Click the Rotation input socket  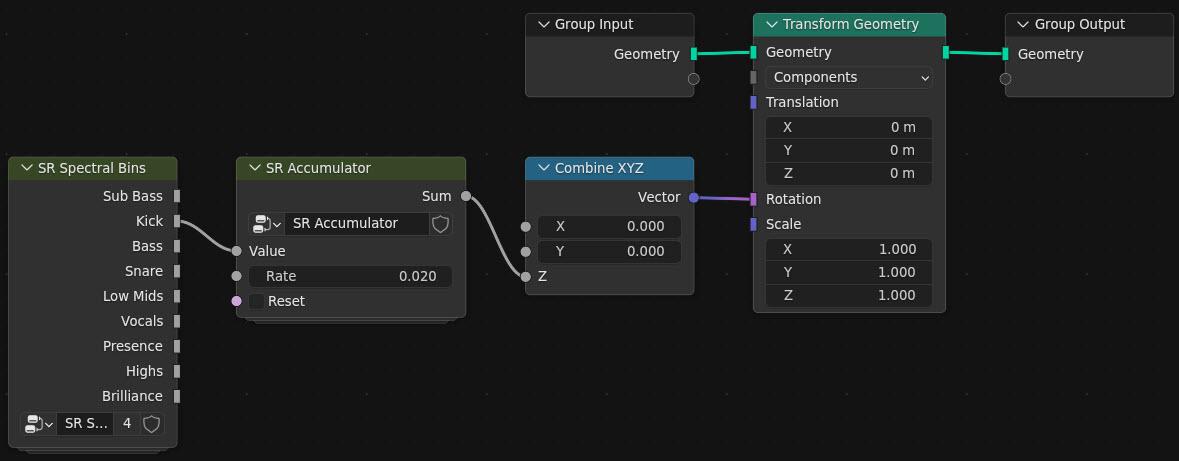(753, 199)
